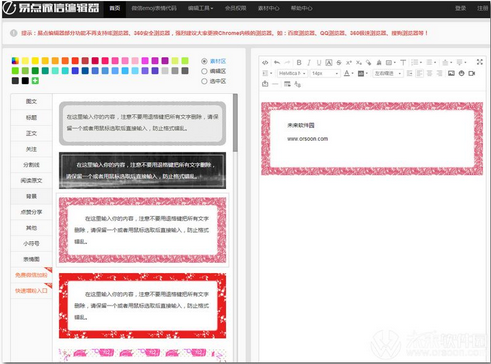Go to the 首页 tab

tap(115, 8)
